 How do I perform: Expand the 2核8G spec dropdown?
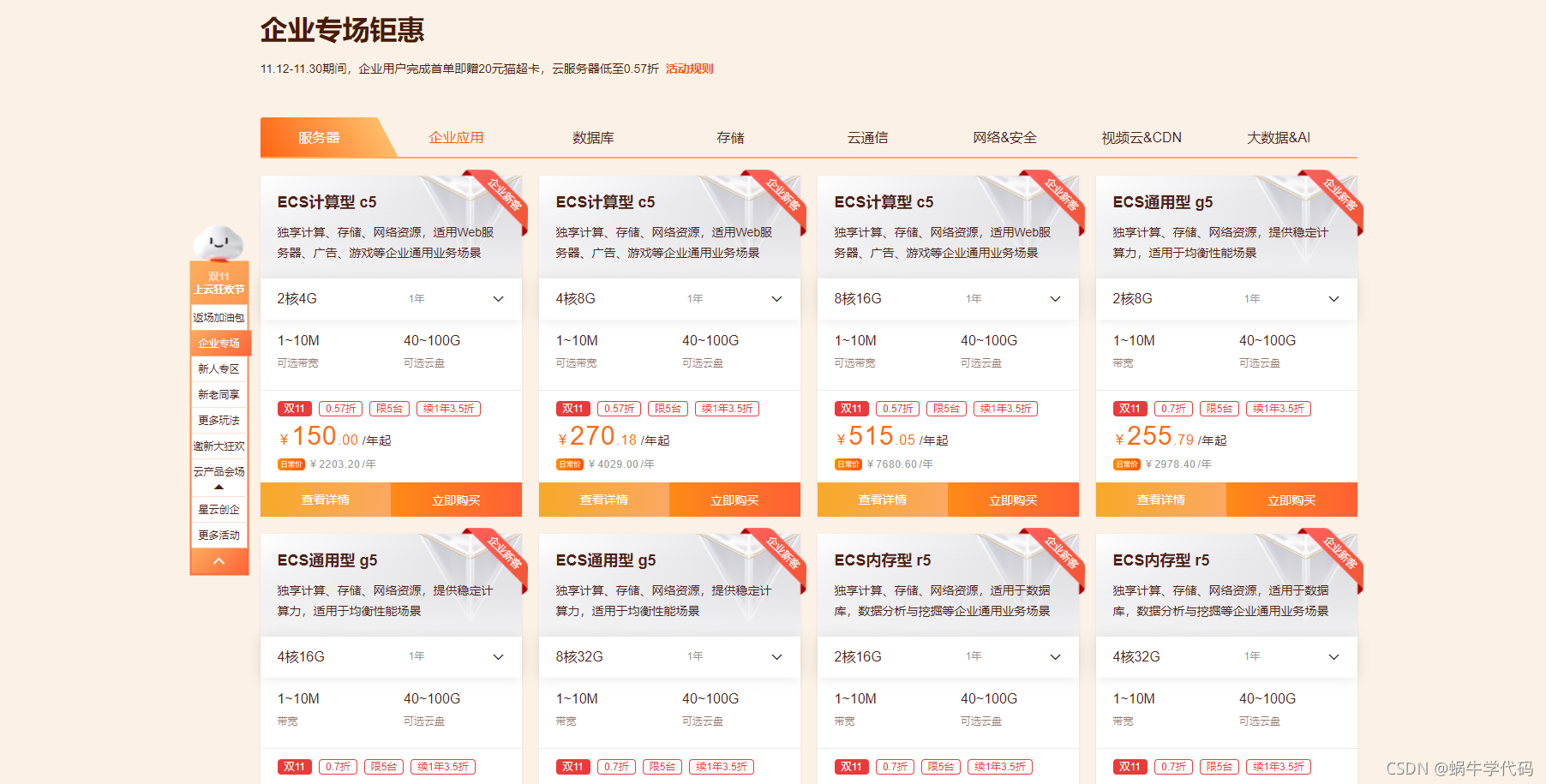(1226, 298)
